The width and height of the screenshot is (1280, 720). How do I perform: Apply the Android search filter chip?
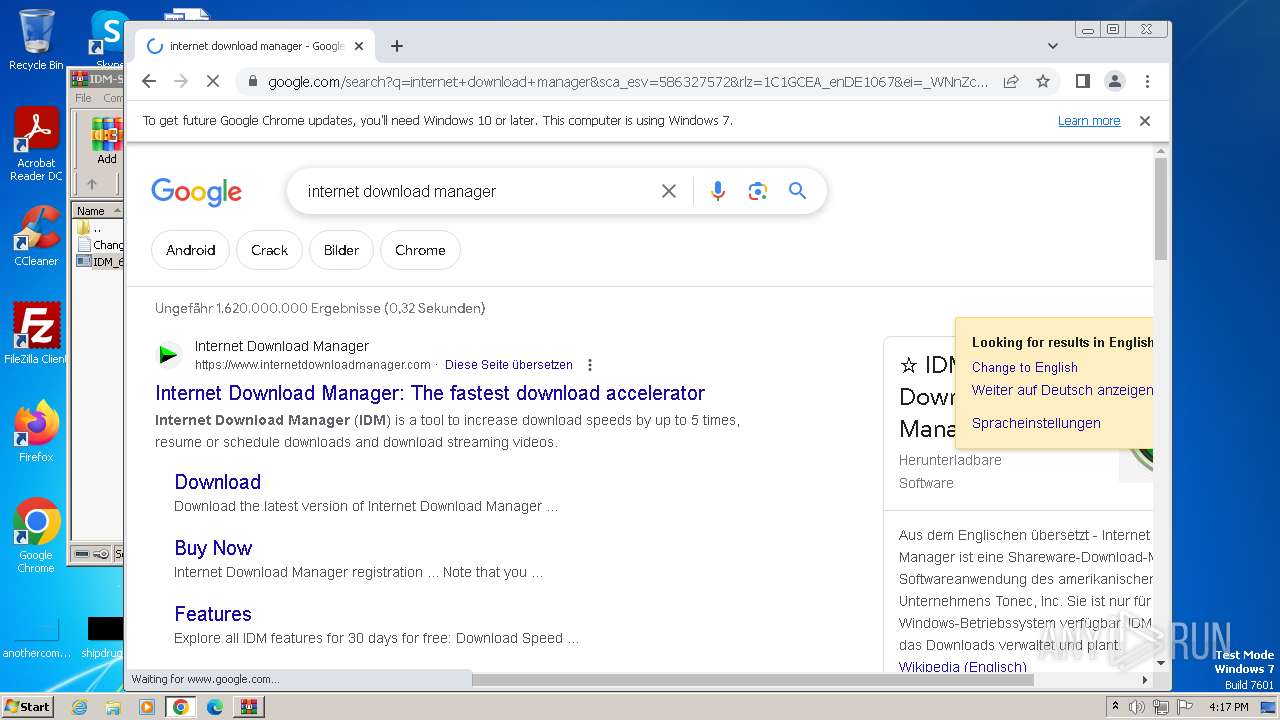[190, 250]
